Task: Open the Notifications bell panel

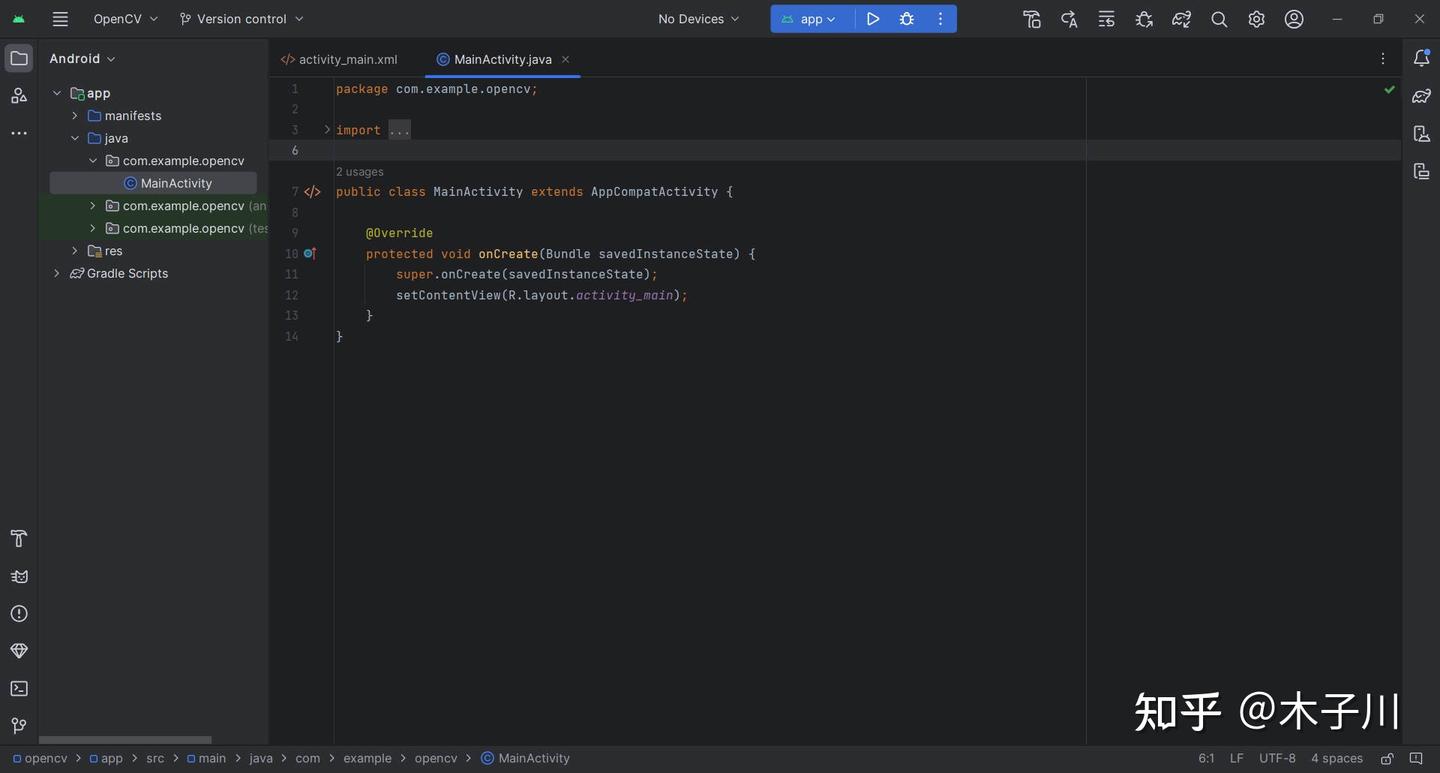Action: click(x=1421, y=57)
